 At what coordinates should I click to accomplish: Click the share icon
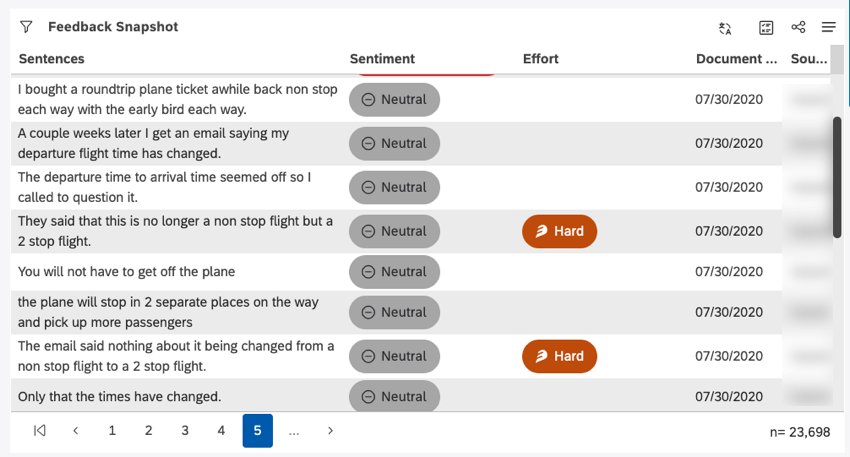click(798, 27)
